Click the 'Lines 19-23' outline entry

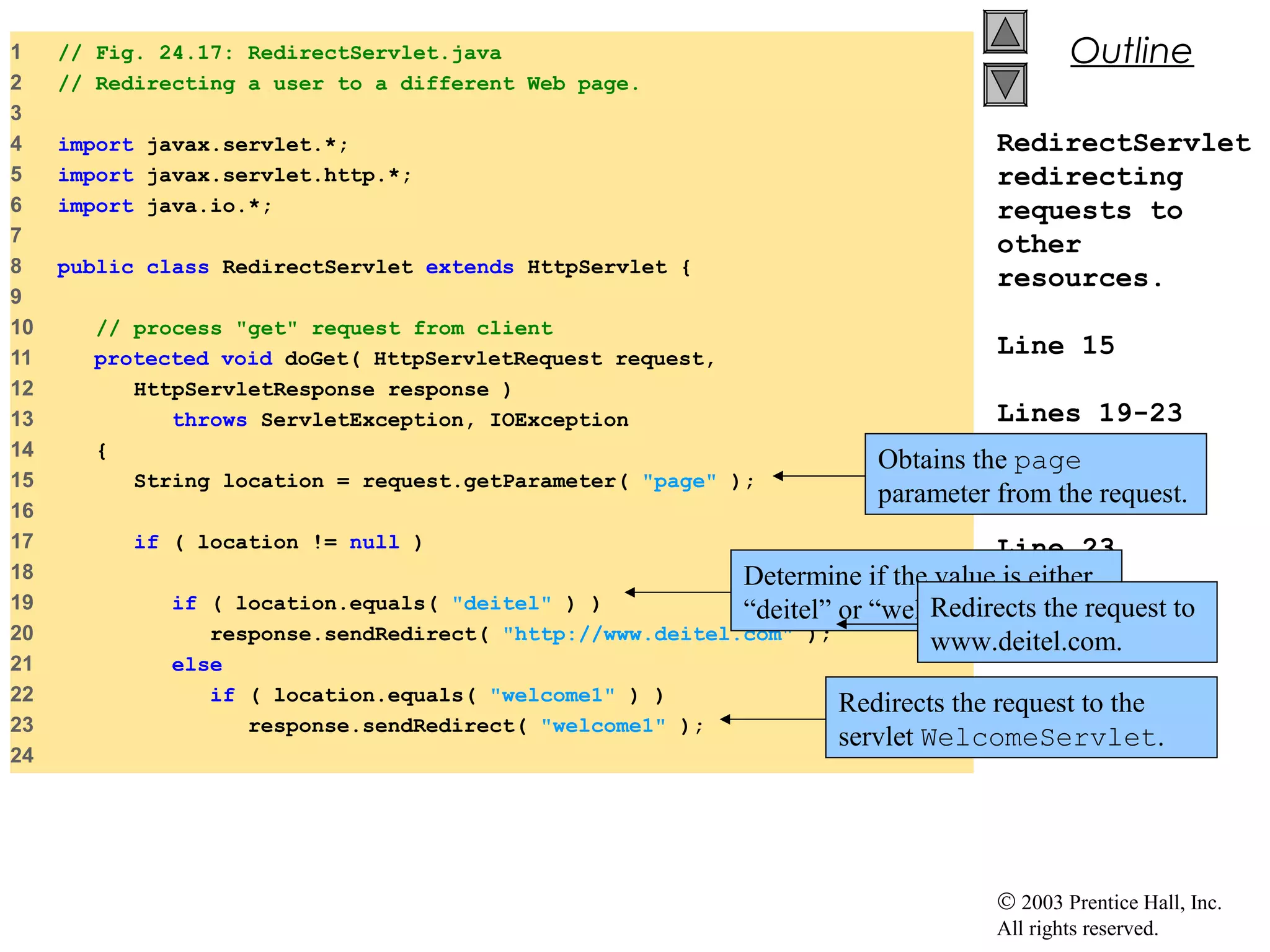(1090, 413)
